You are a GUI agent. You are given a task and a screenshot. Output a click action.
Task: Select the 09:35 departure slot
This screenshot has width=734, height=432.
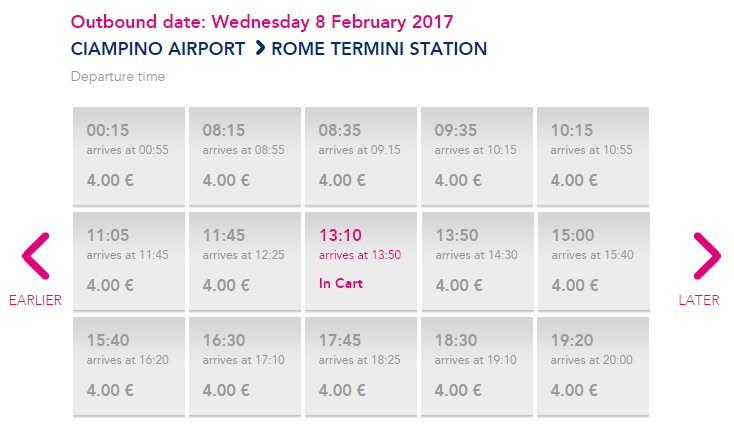[477, 156]
